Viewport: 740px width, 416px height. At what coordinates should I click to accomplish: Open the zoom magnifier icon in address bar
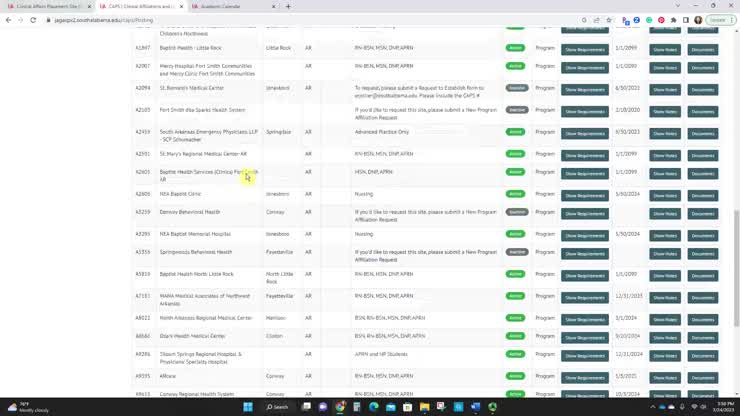pyautogui.click(x=584, y=20)
